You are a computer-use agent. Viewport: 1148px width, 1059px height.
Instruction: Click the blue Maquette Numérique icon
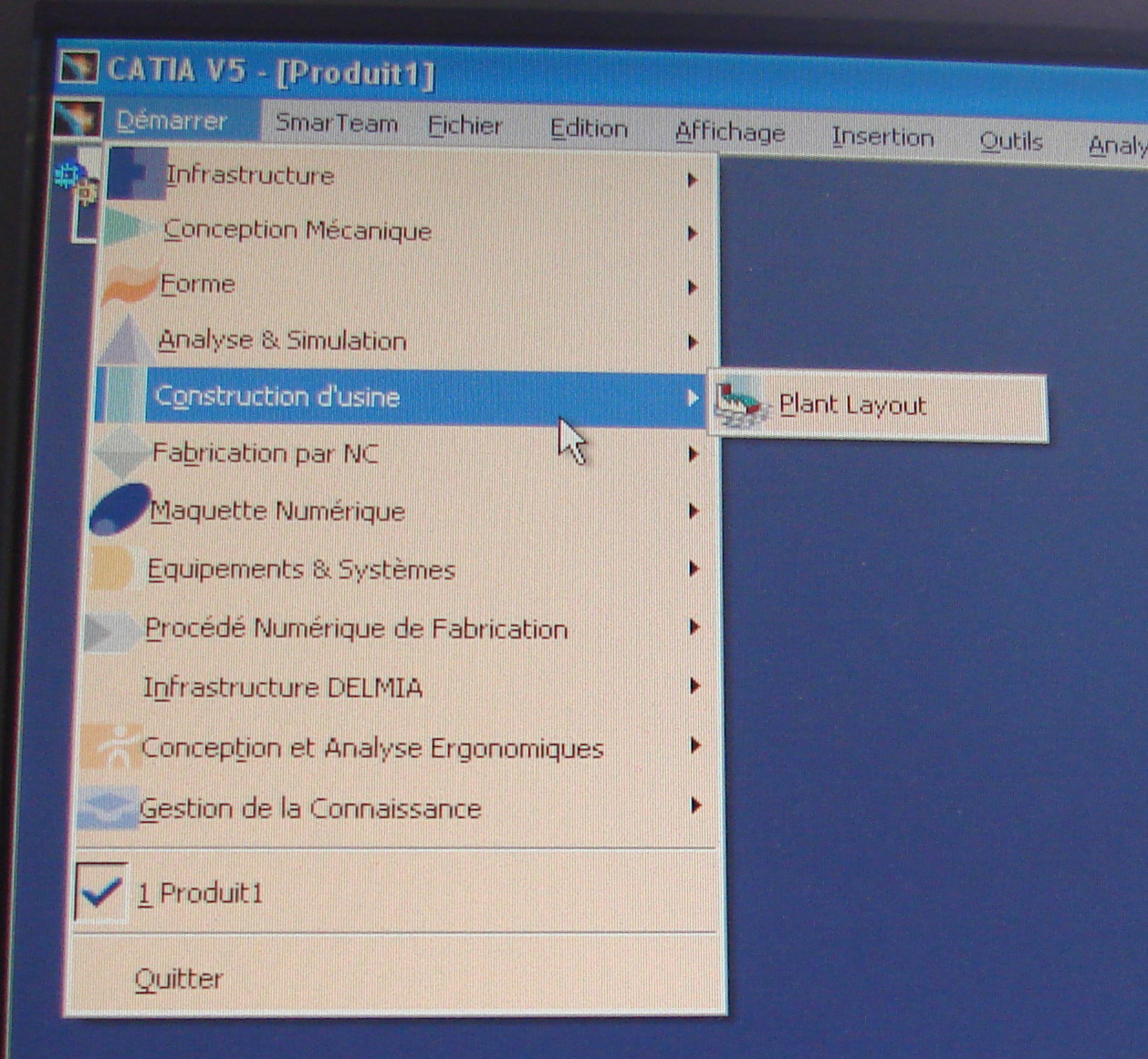(x=119, y=509)
